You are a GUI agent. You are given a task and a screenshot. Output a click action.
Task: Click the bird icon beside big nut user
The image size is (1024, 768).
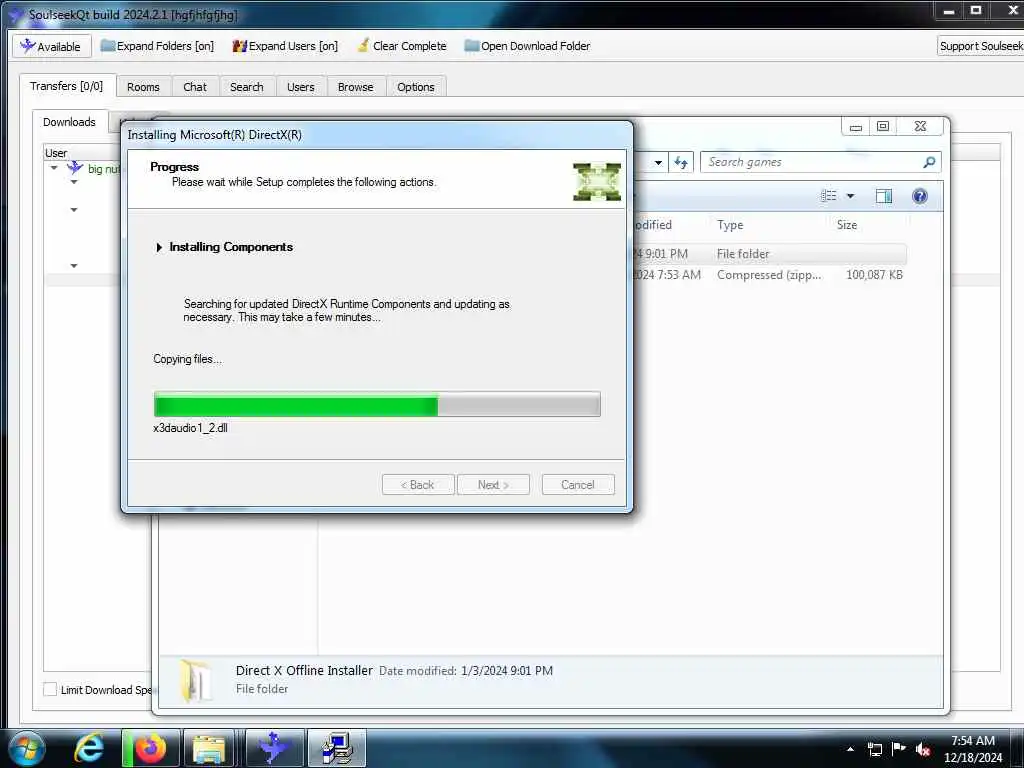[x=75, y=168]
